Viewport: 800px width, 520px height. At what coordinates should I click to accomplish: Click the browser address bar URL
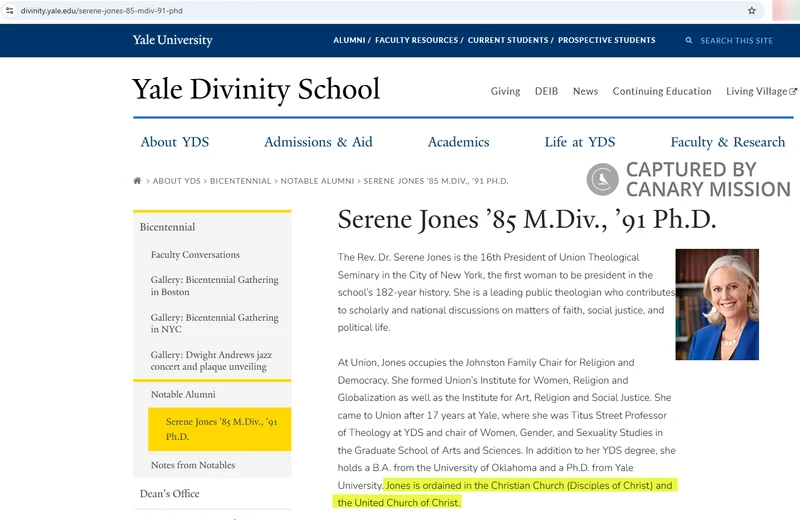pos(102,10)
